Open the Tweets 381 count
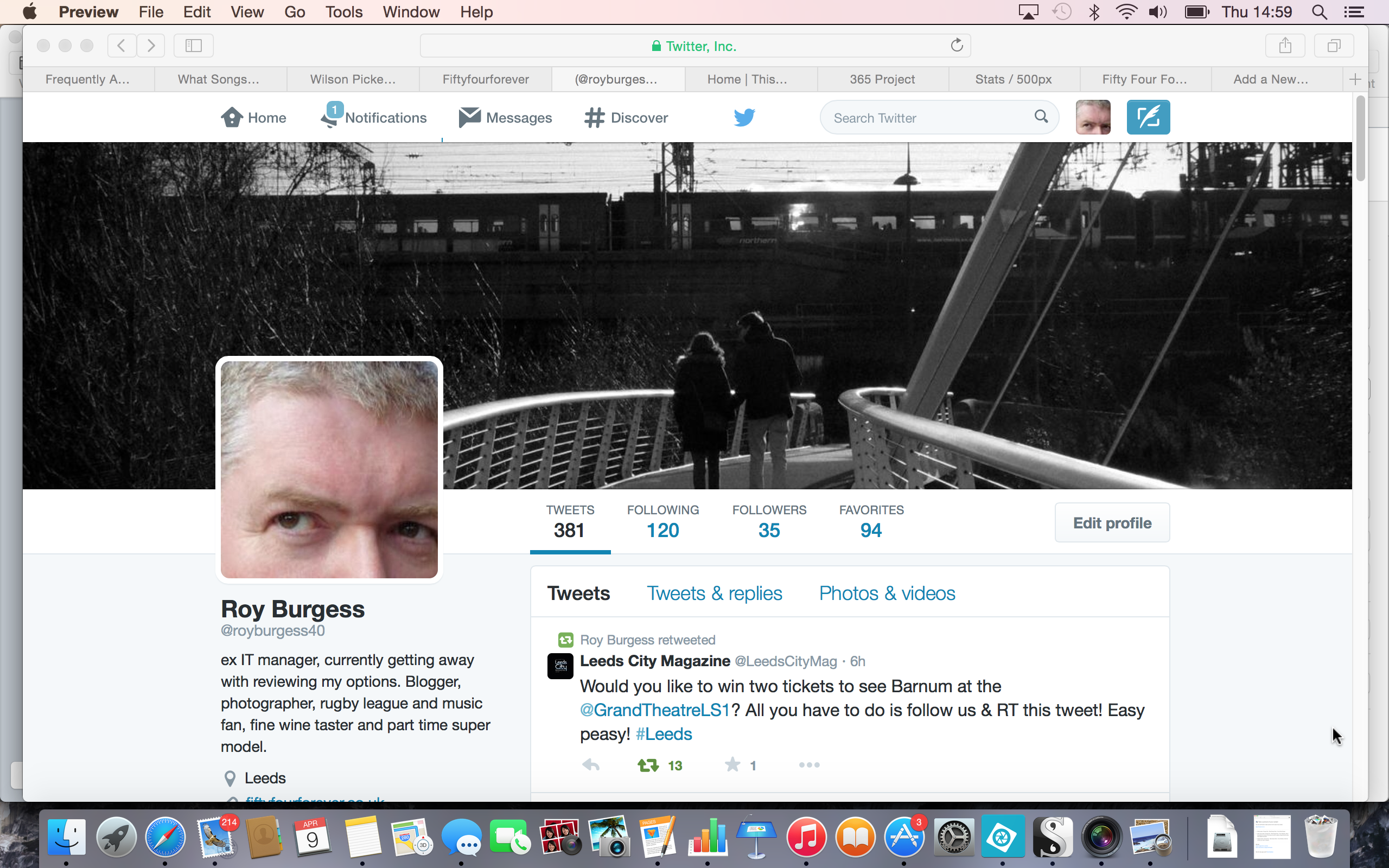Image resolution: width=1389 pixels, height=868 pixels. (570, 521)
